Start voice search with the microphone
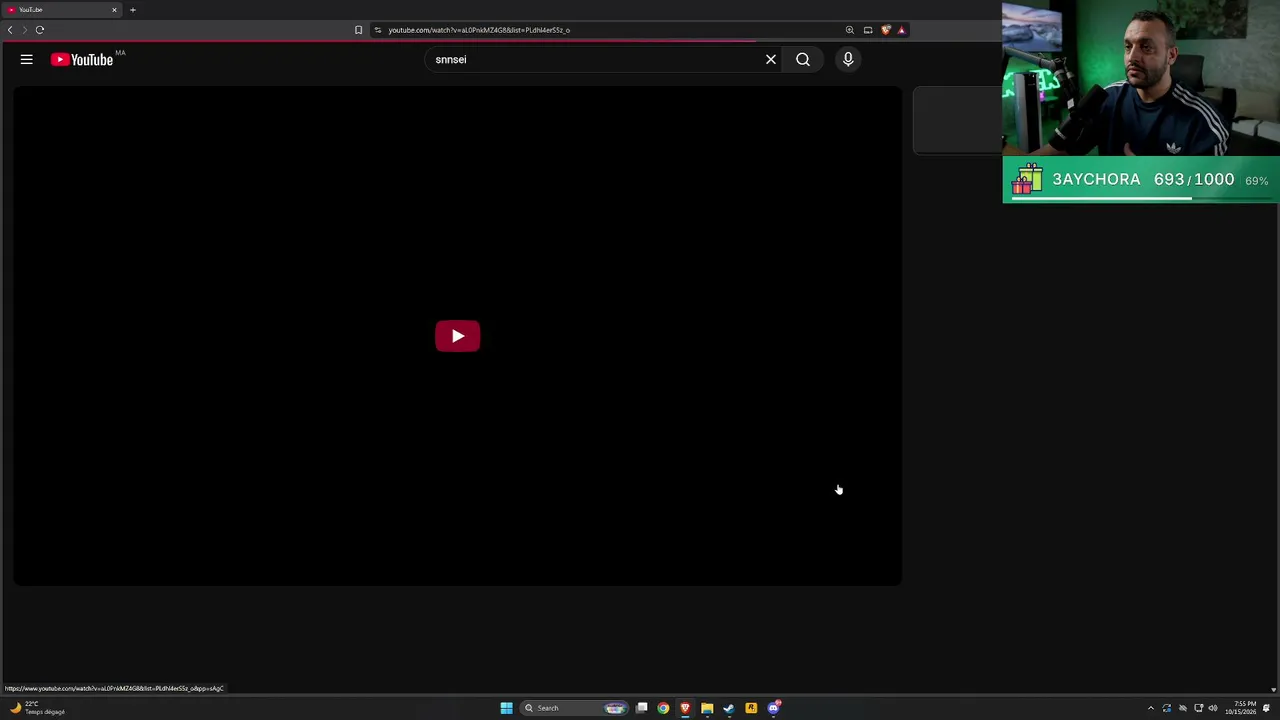Screen dimensions: 1280x720 point(848,60)
